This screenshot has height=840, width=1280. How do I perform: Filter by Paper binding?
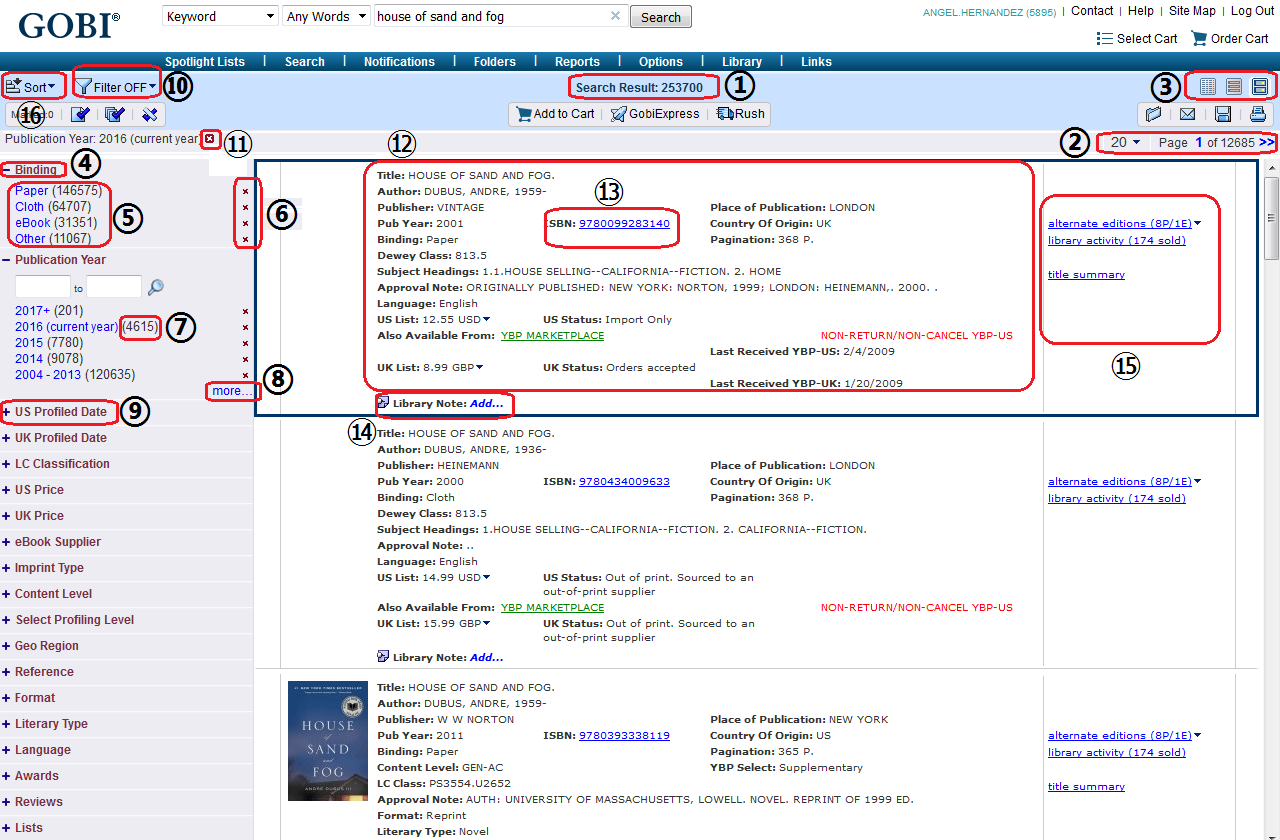point(31,191)
